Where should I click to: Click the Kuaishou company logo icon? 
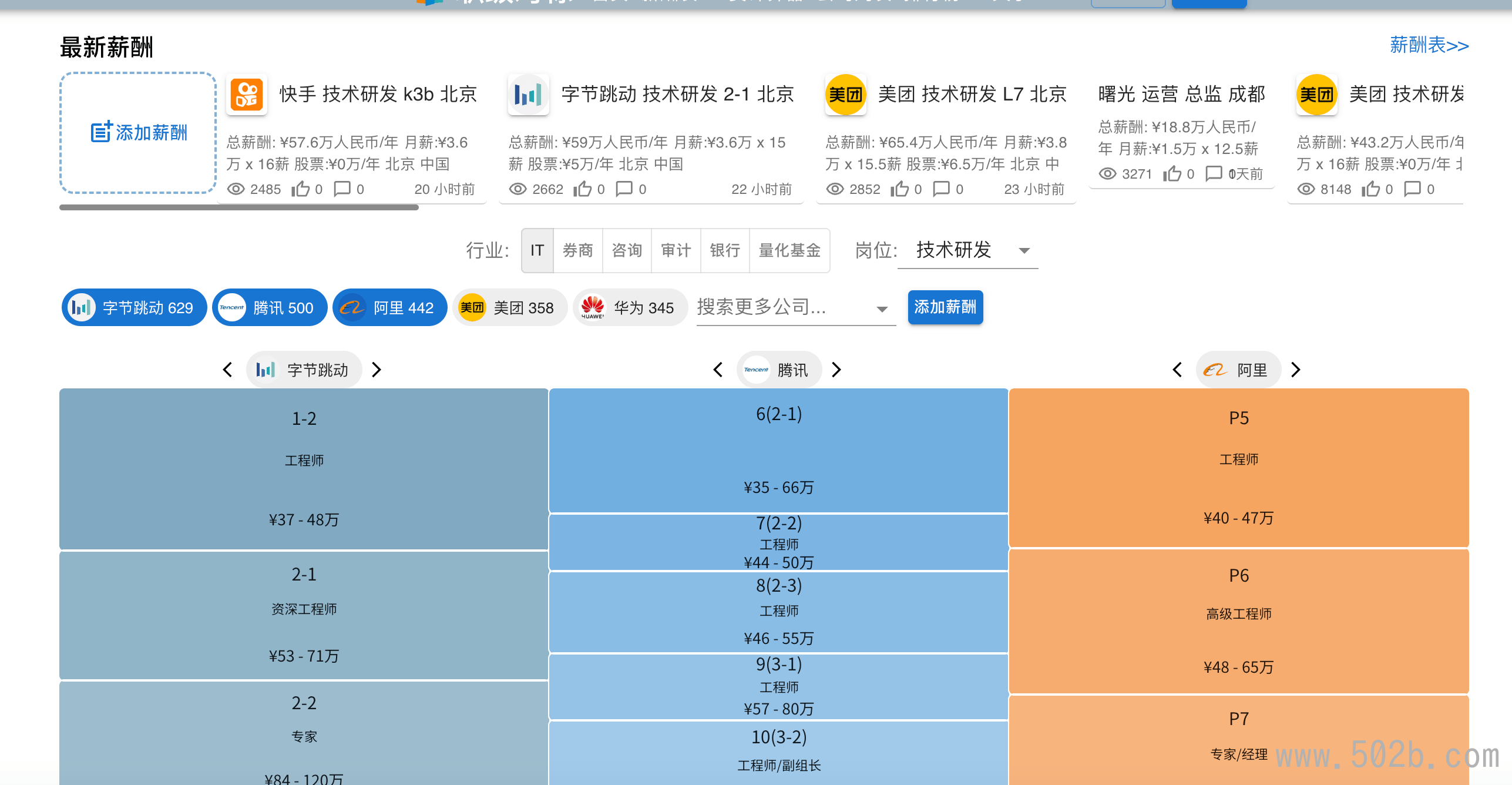247,94
